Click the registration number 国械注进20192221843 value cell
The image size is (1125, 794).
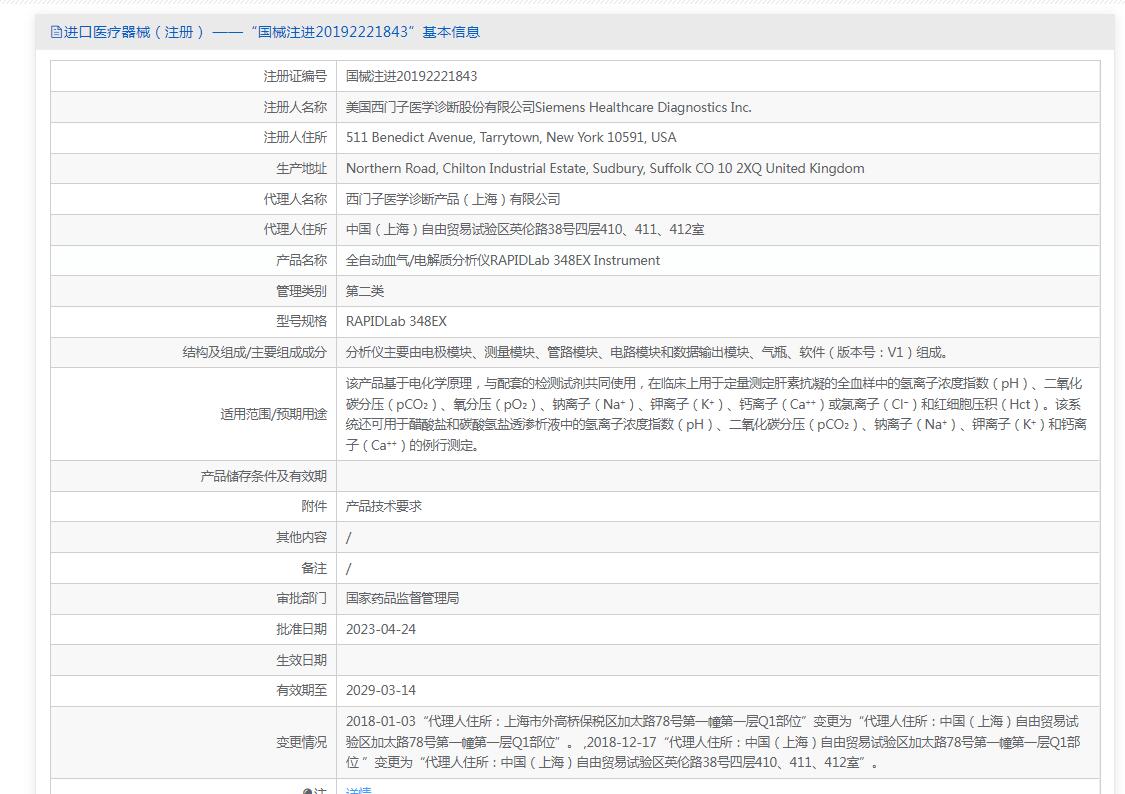tap(411, 76)
